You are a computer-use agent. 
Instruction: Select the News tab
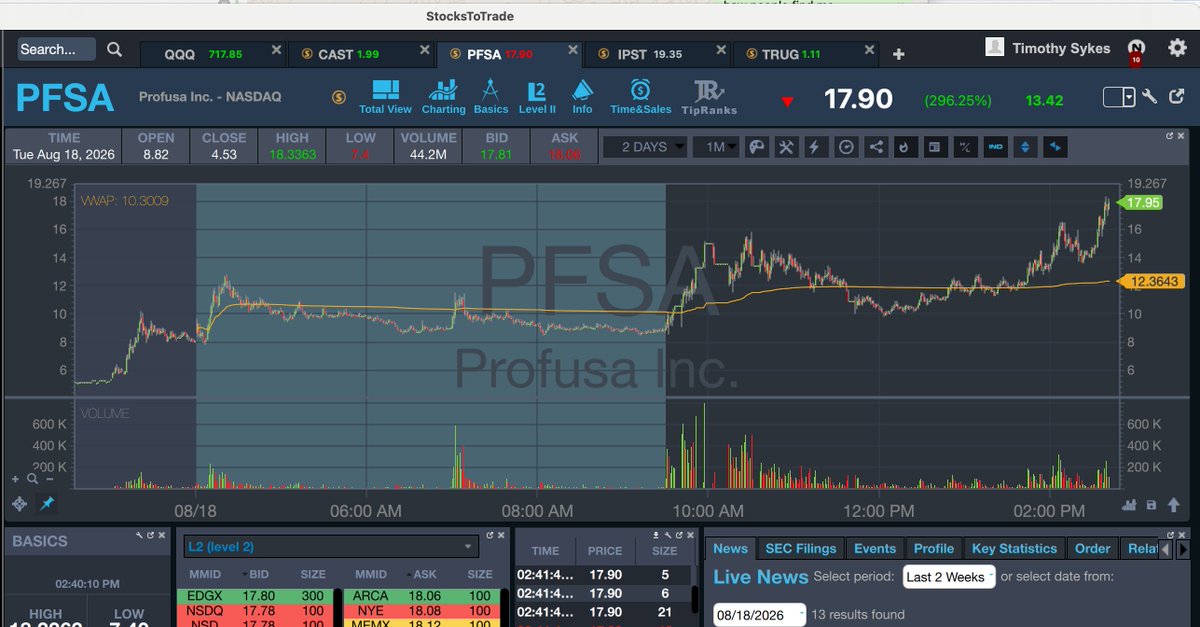tap(730, 548)
